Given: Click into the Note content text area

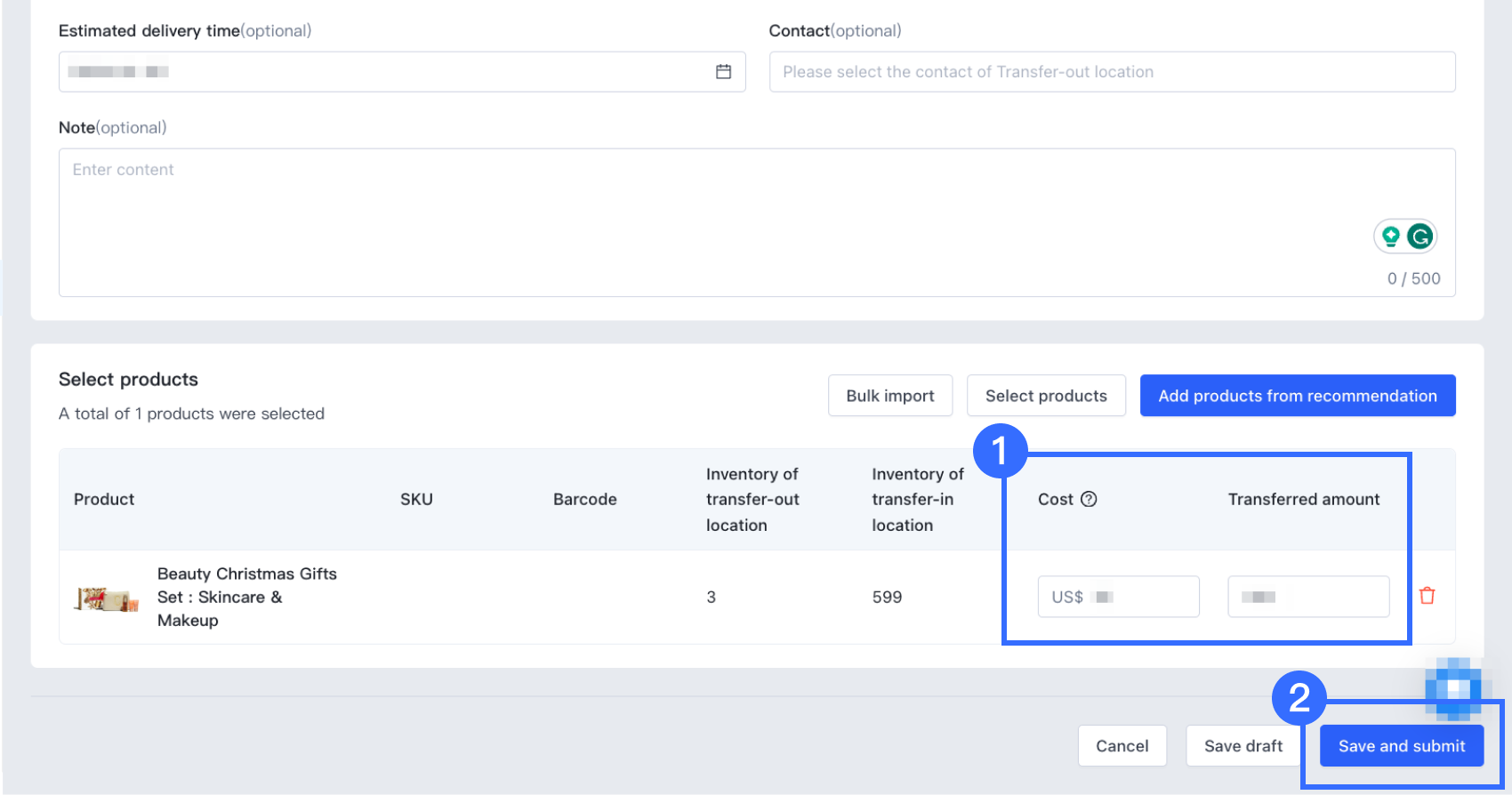Looking at the screenshot, I should 712,213.
